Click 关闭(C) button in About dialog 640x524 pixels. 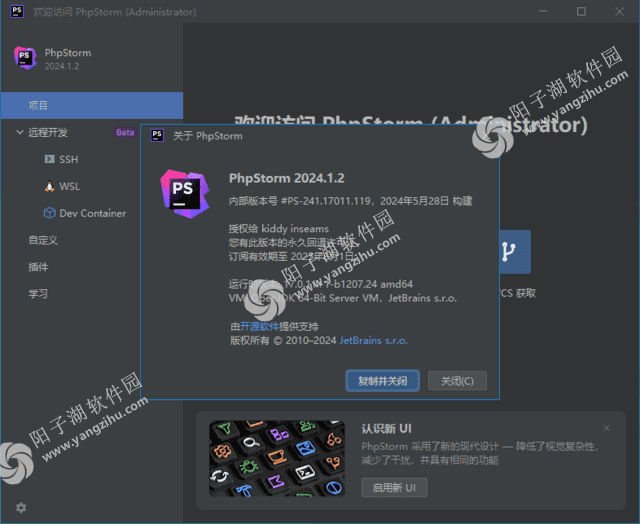(x=457, y=381)
